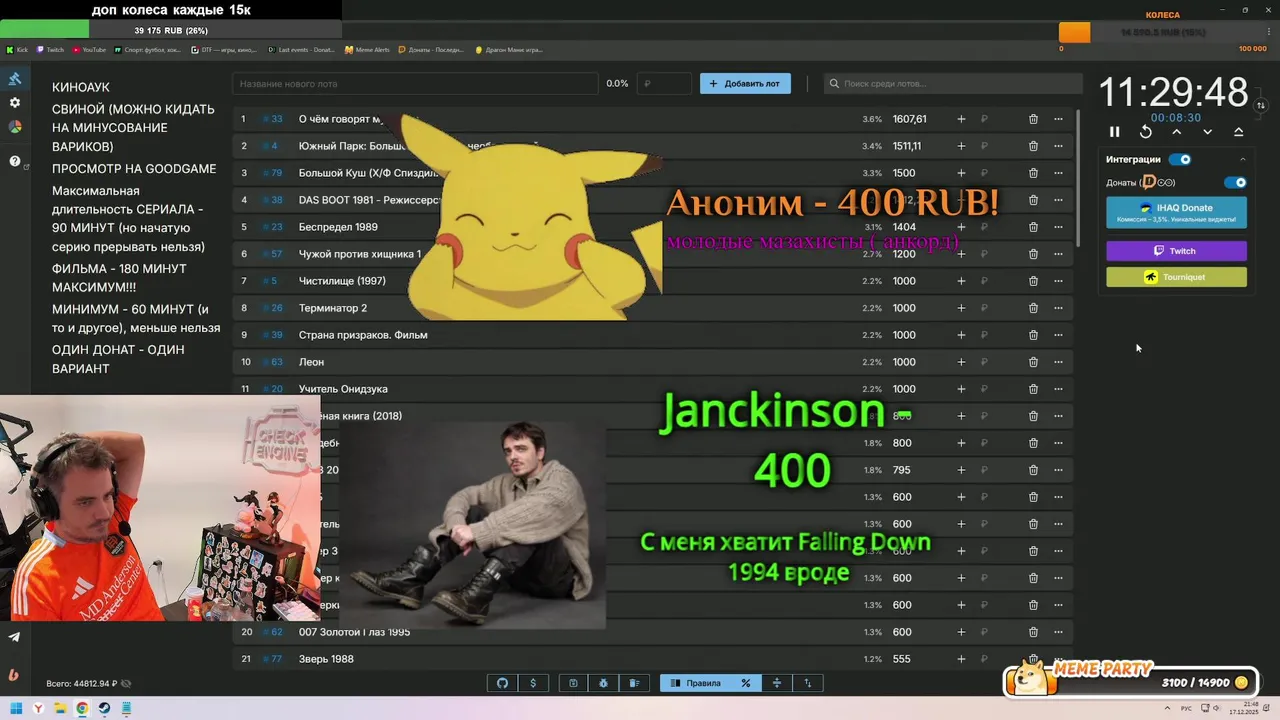1280x720 pixels.
Task: Open the Last events - Donat... bookmark
Action: [x=303, y=49]
